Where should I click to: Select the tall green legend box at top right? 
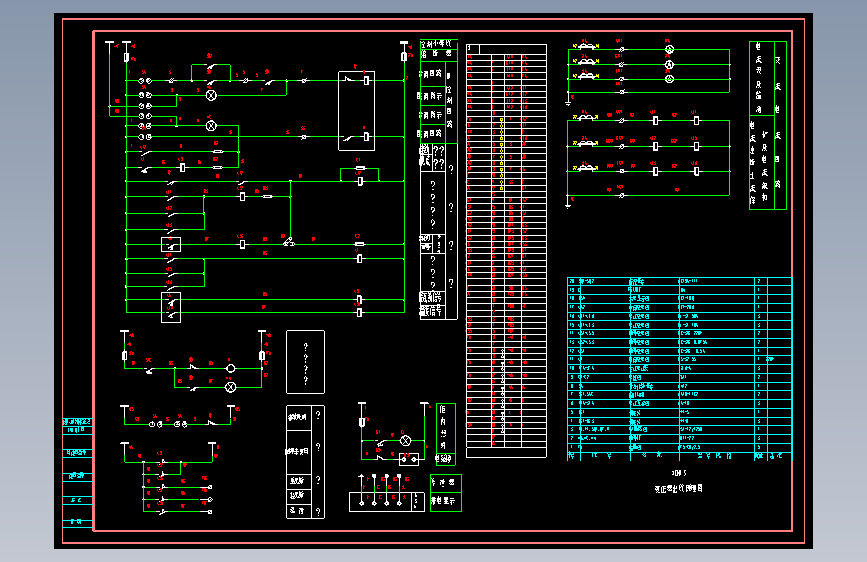(x=767, y=126)
